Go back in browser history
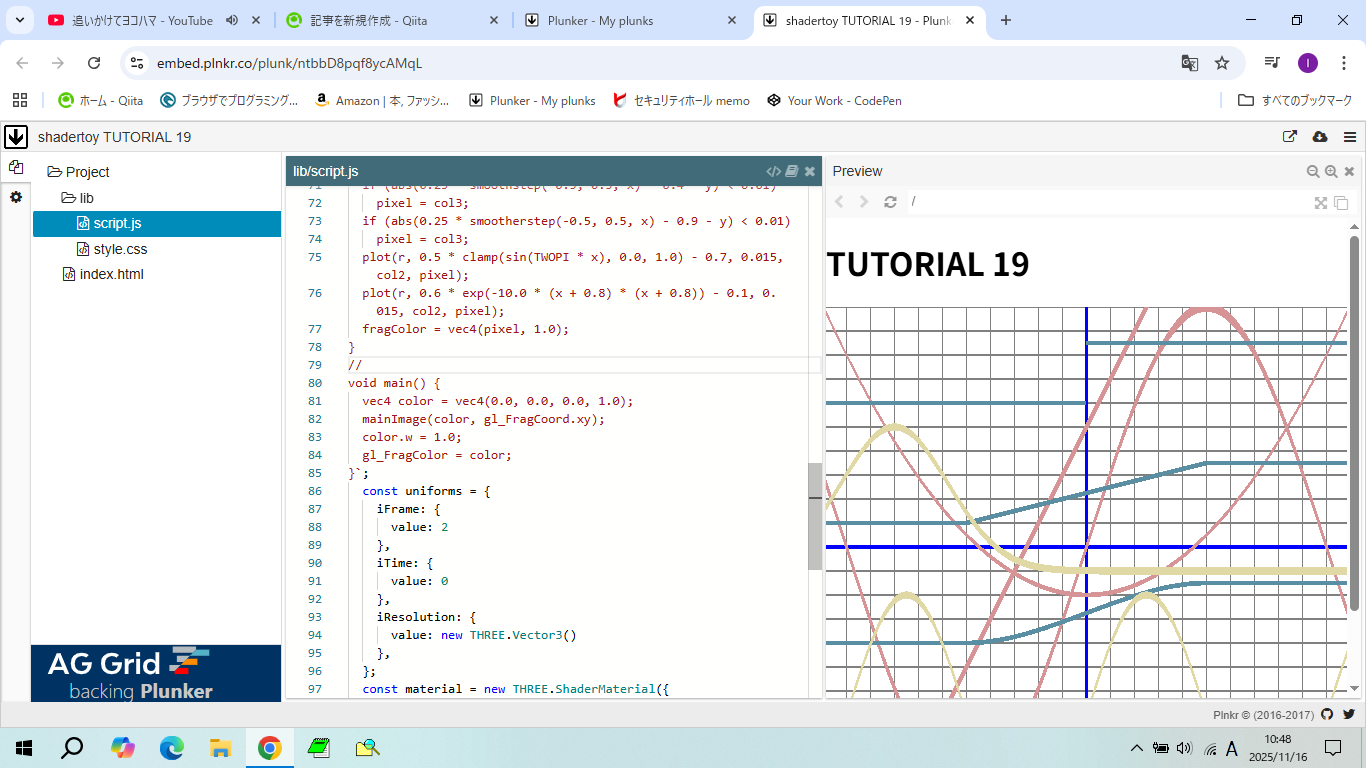This screenshot has height=768, width=1366. (23, 63)
